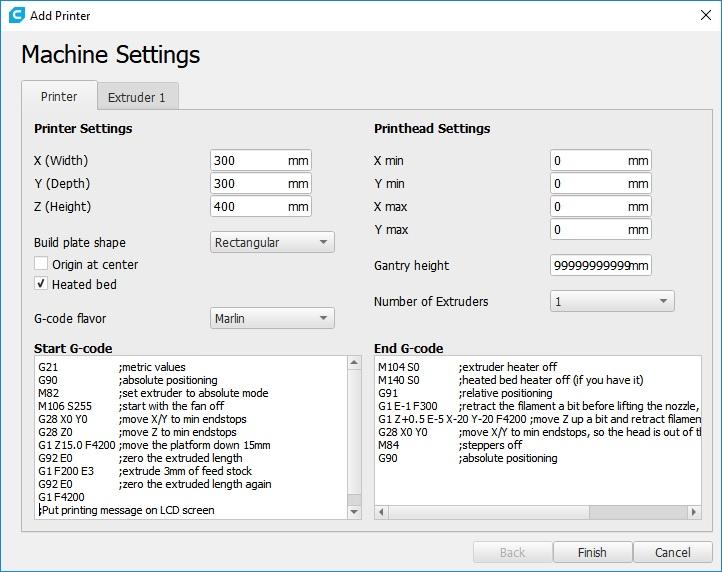Select the Printer tab
The image size is (722, 572).
59,97
